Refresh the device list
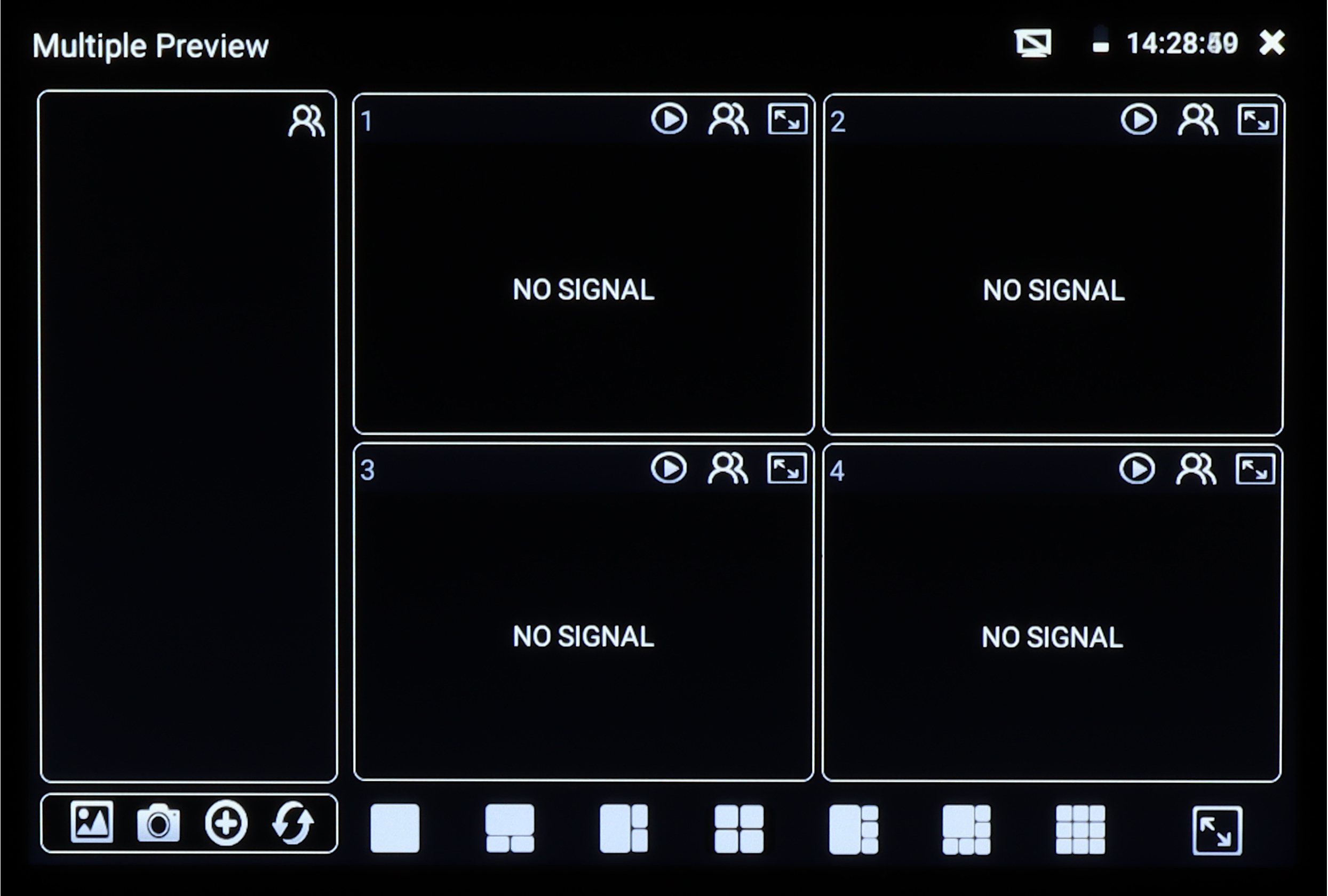Image resolution: width=1328 pixels, height=896 pixels. 293,823
